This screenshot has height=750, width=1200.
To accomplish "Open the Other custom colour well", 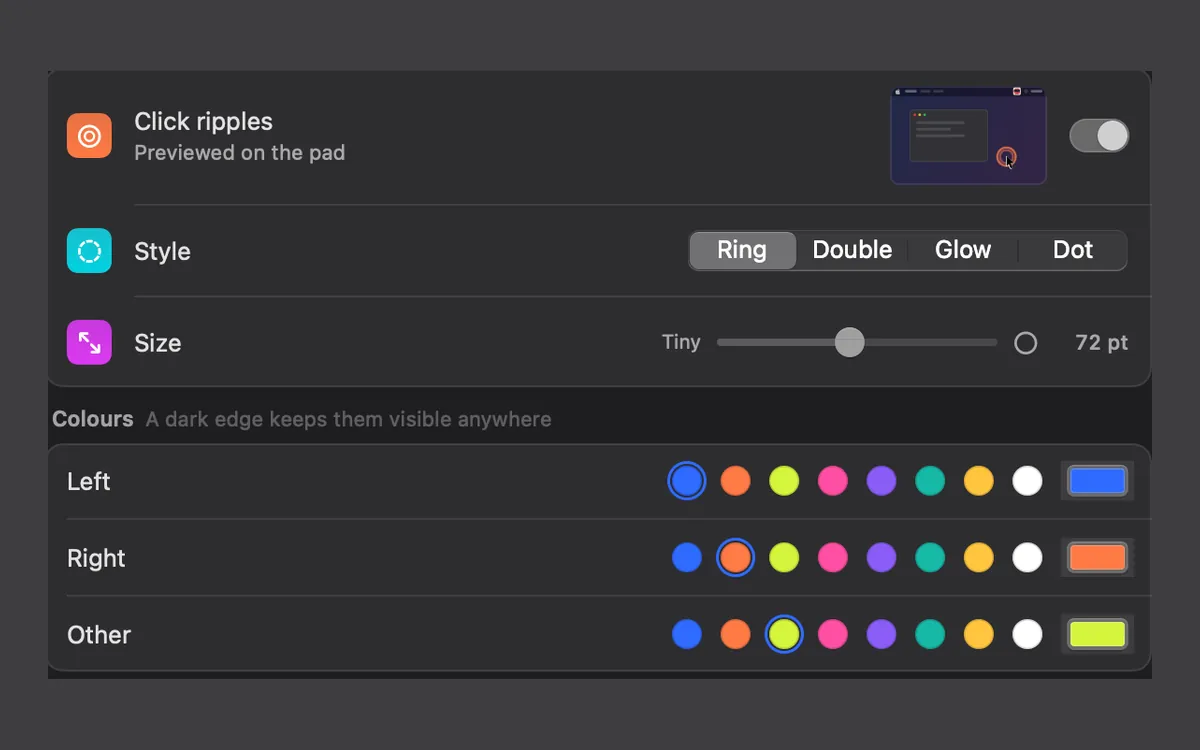I will [x=1097, y=634].
